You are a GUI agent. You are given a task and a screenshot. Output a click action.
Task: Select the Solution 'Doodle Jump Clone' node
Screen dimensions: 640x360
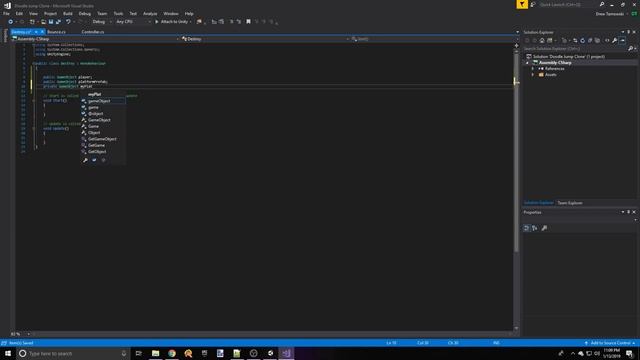pos(568,57)
